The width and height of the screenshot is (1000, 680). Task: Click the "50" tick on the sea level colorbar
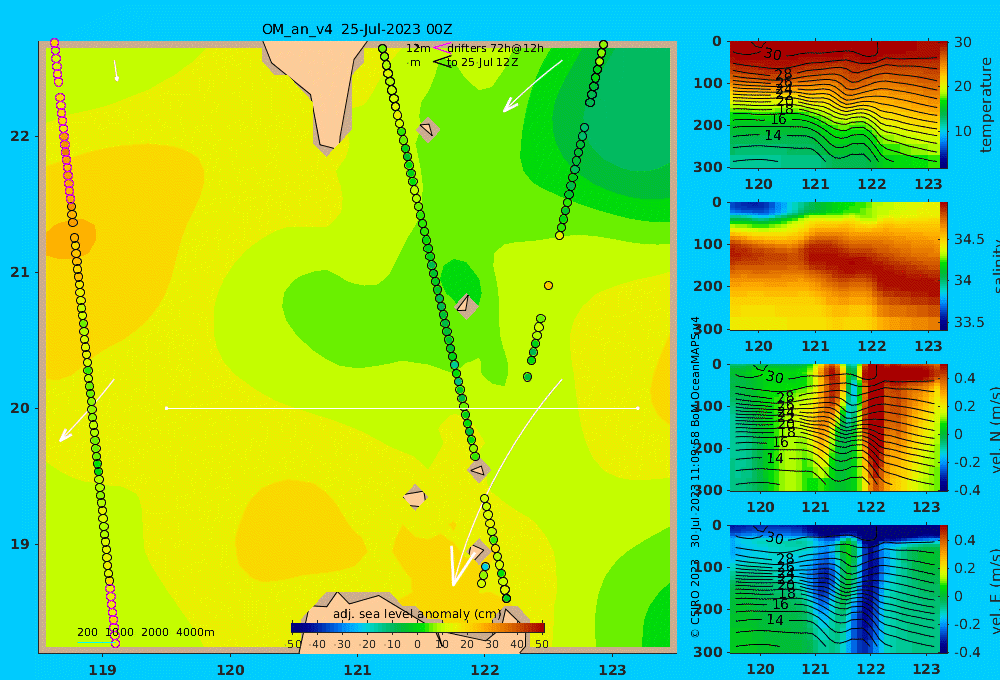pyautogui.click(x=541, y=644)
